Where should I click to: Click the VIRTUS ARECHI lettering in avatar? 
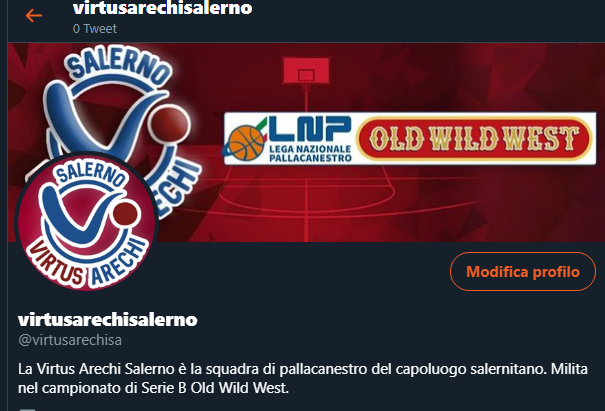pos(88,262)
